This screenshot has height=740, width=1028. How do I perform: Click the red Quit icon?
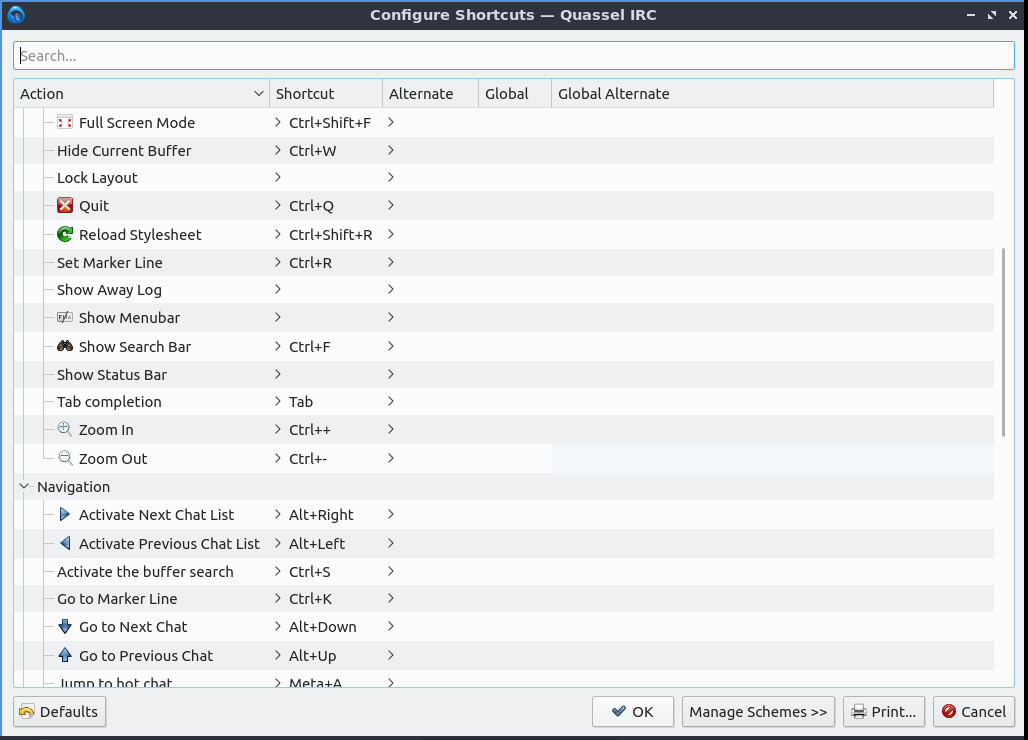tap(65, 206)
